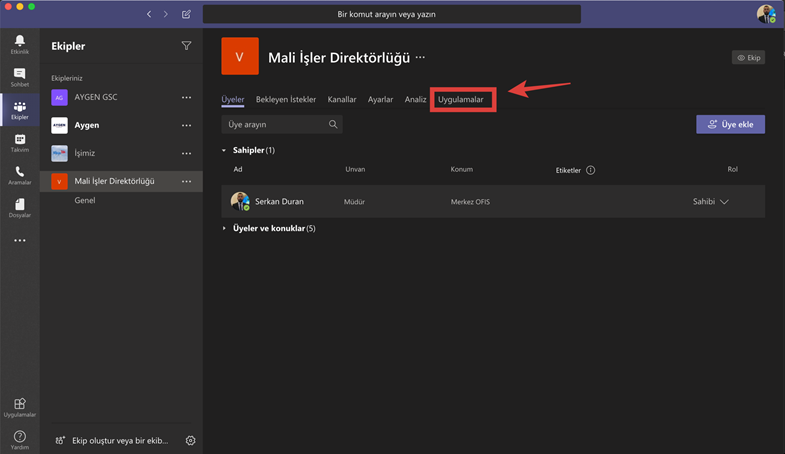Click the Konum column header
This screenshot has width=785, height=454.
point(462,169)
